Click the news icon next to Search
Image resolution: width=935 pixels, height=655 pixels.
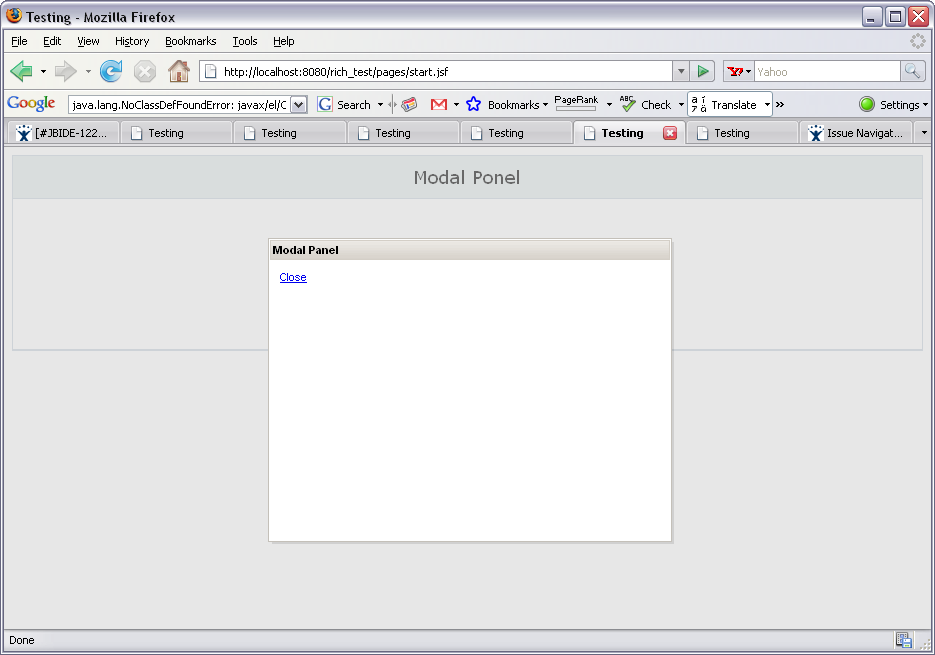click(409, 104)
